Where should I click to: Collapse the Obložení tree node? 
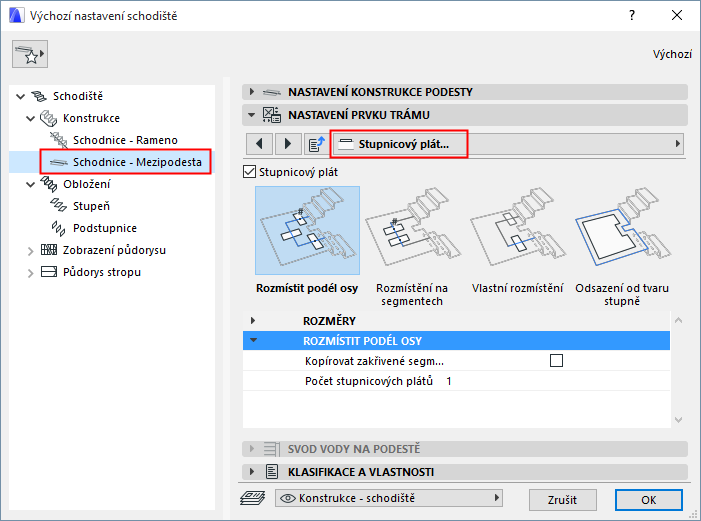(x=30, y=184)
